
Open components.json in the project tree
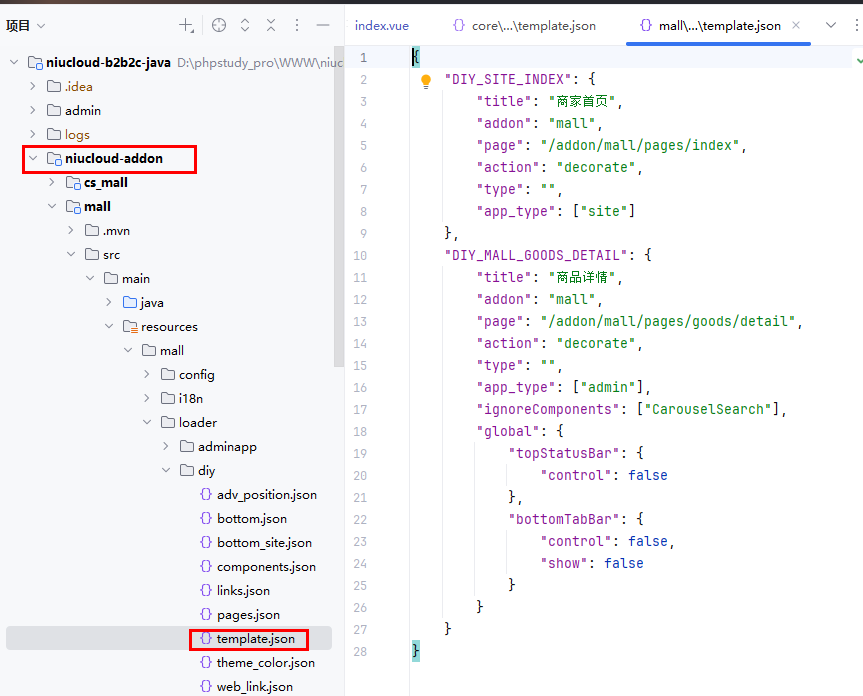(x=265, y=566)
